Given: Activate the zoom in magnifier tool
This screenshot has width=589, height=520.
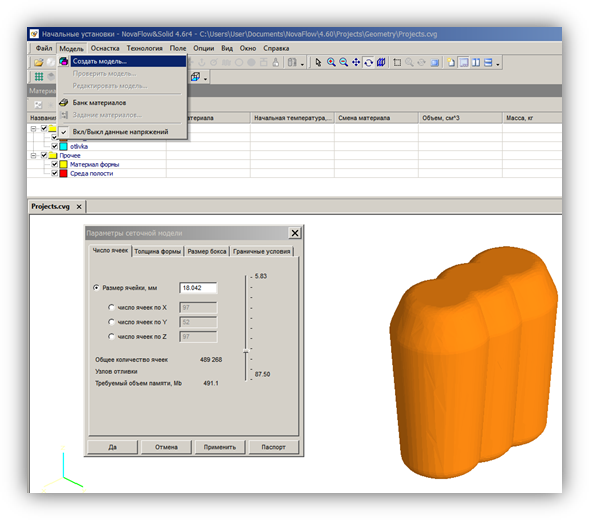Looking at the screenshot, I should [x=331, y=62].
